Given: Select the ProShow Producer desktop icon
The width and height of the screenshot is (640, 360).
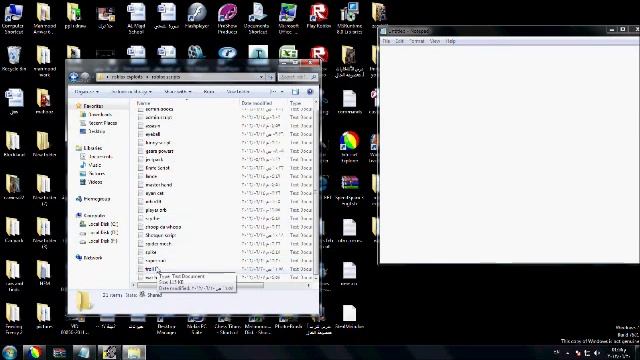Looking at the screenshot, I should (227, 18).
